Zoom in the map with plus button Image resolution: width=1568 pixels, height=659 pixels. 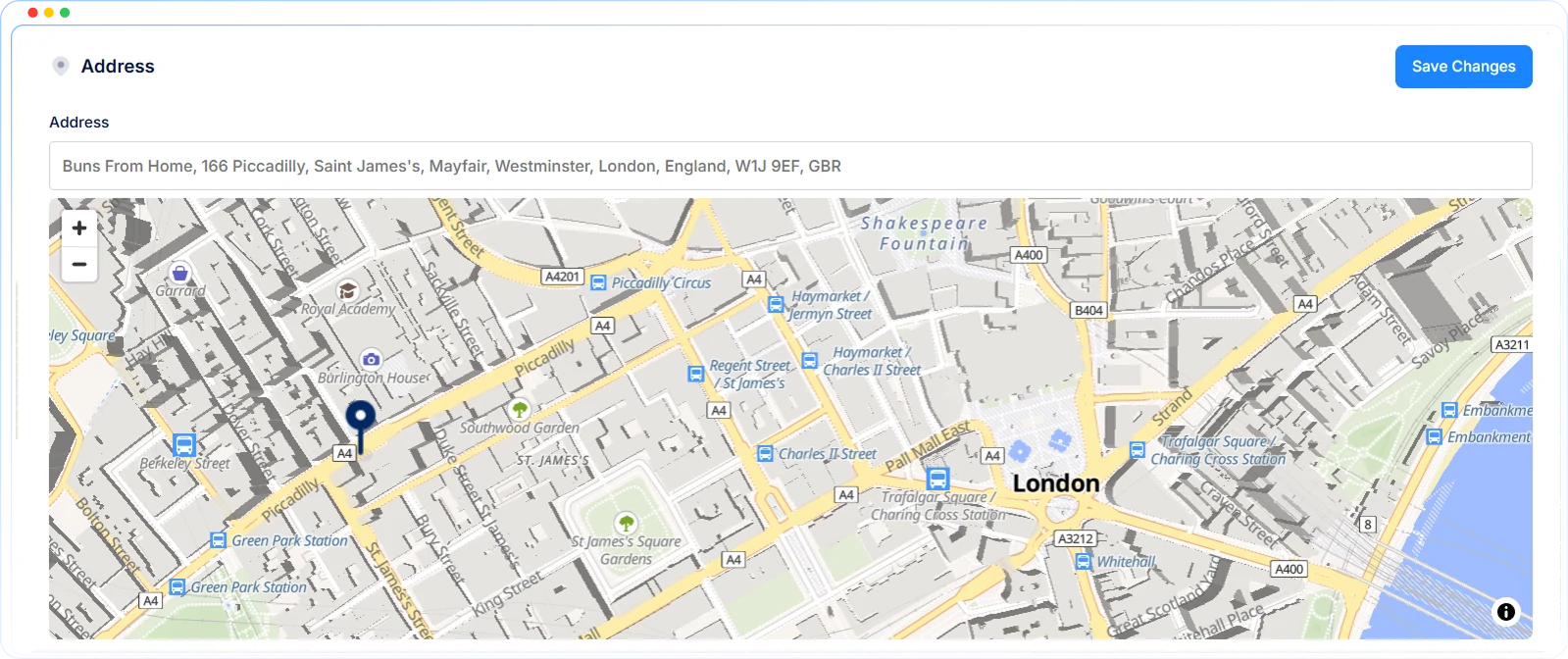(x=79, y=228)
